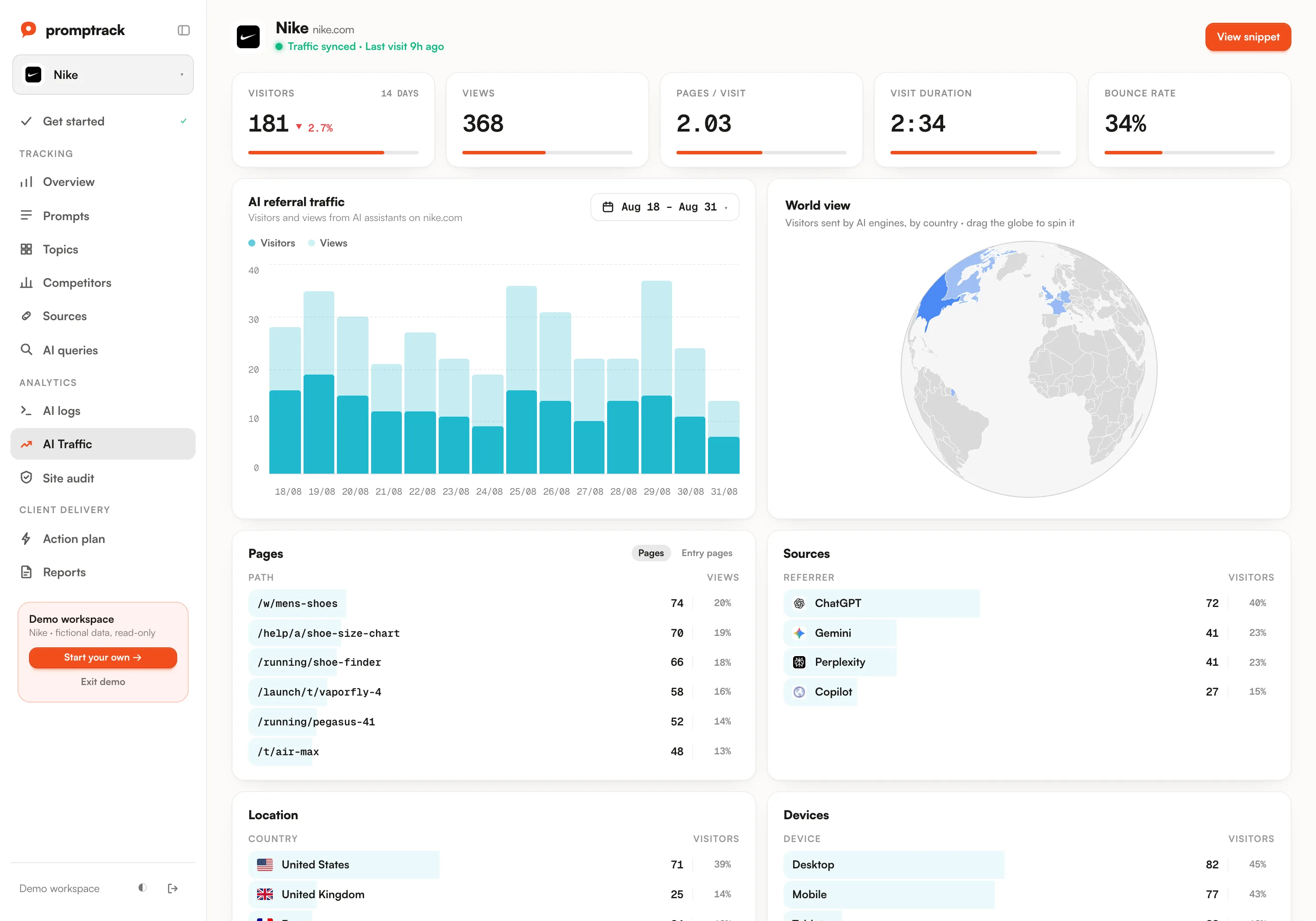Click the Start your own button
The height and width of the screenshot is (921, 1316).
tap(103, 657)
